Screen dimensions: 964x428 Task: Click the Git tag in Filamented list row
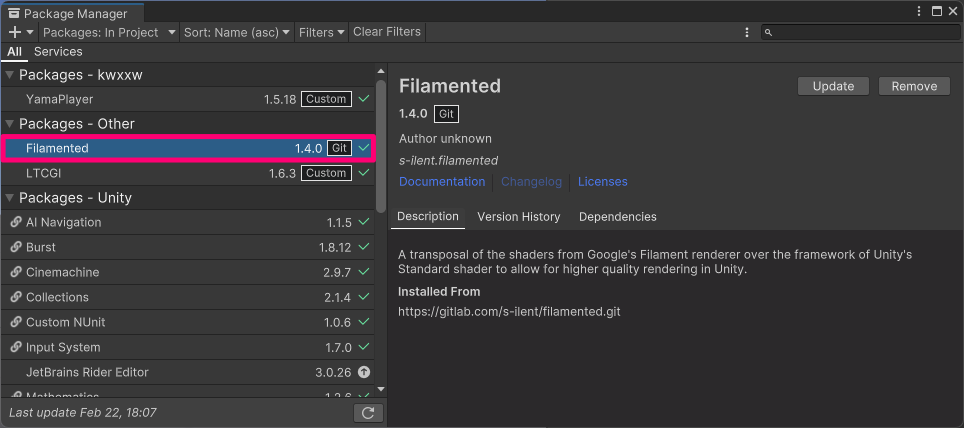tap(339, 148)
